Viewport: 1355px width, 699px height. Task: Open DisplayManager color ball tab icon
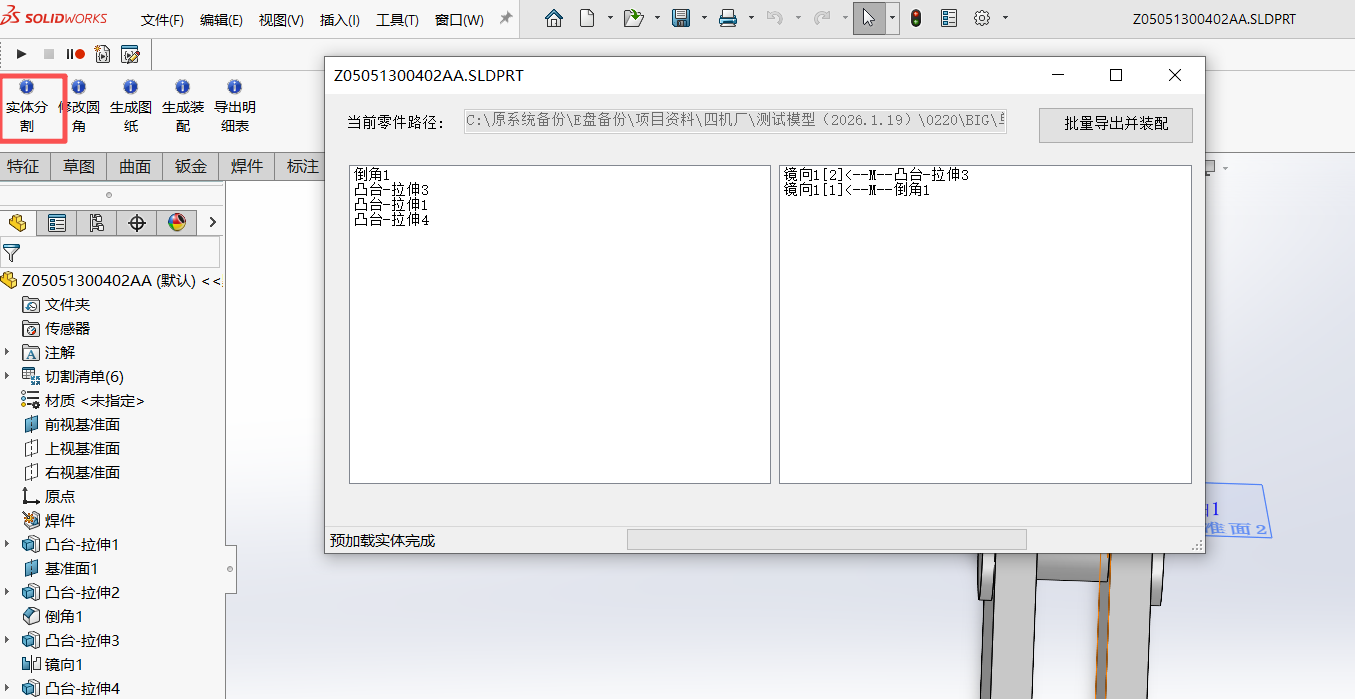[177, 222]
